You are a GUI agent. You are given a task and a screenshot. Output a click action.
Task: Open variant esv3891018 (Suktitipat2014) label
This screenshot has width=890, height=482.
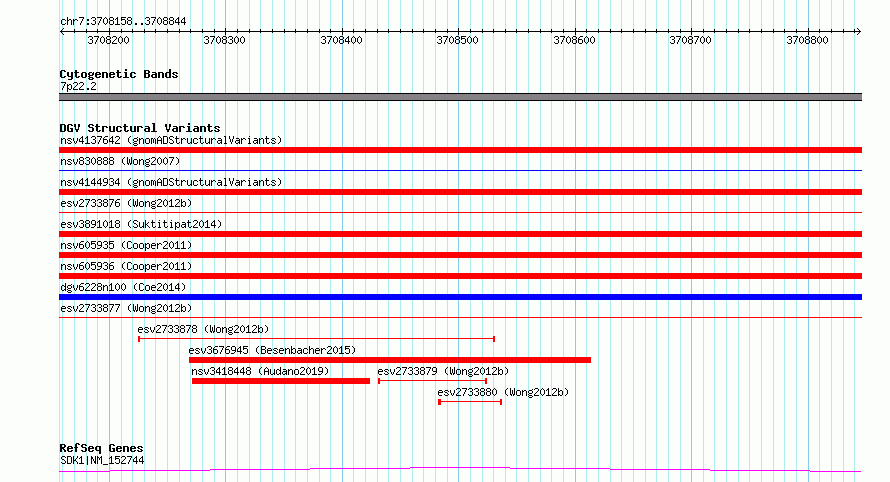[x=141, y=224]
